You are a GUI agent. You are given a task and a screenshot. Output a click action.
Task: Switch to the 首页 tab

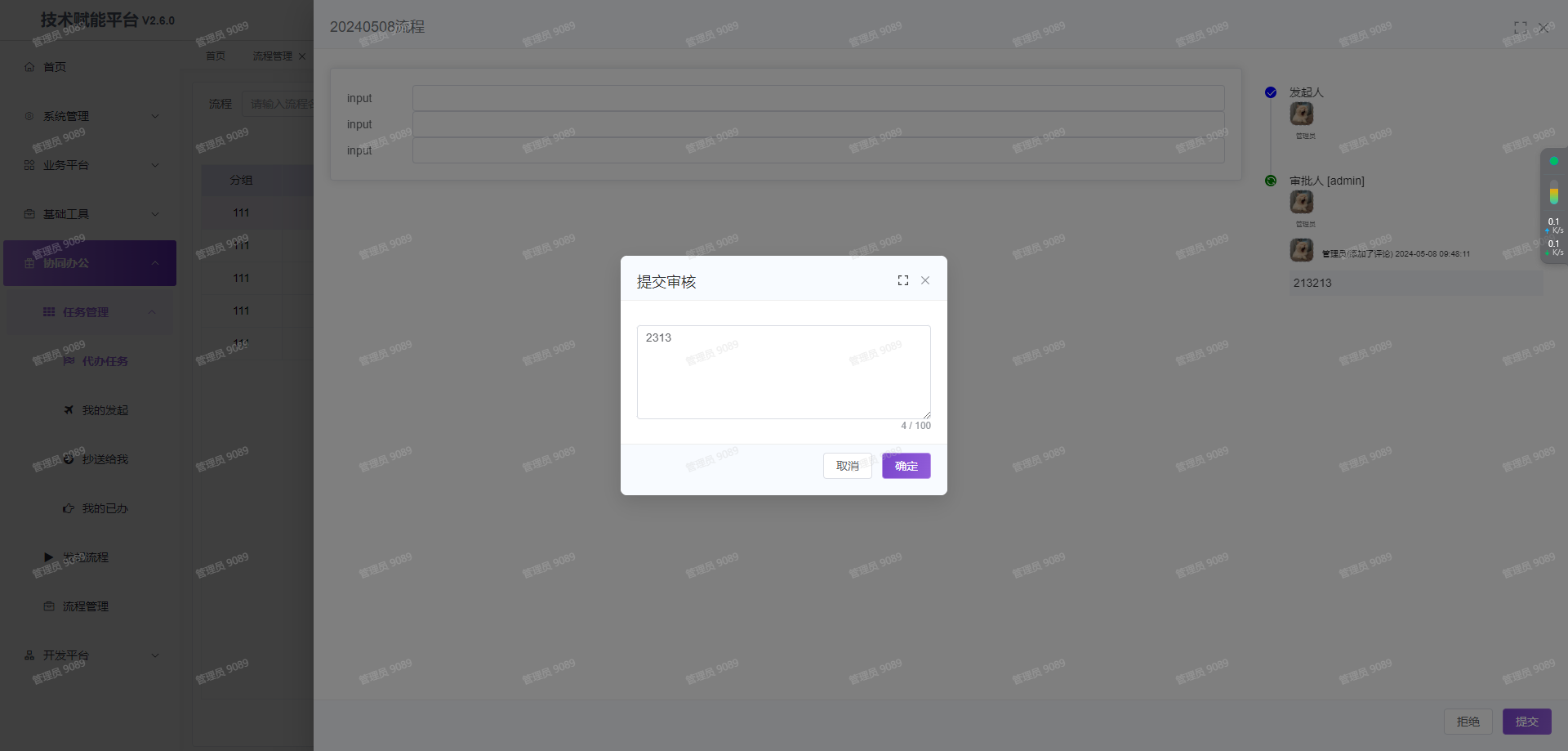(216, 56)
